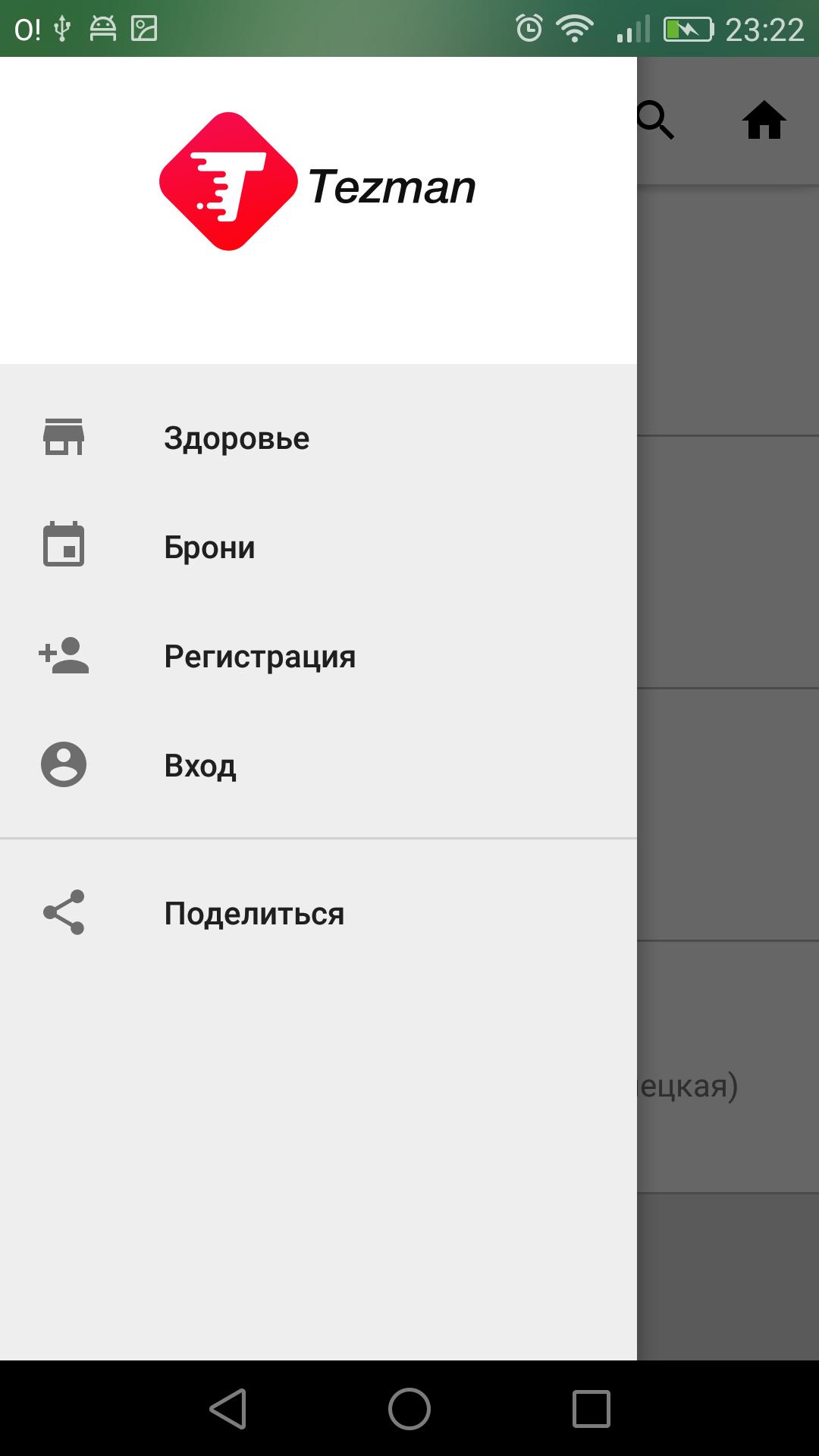
Task: Tap the battery indicator in status bar
Action: point(689,29)
